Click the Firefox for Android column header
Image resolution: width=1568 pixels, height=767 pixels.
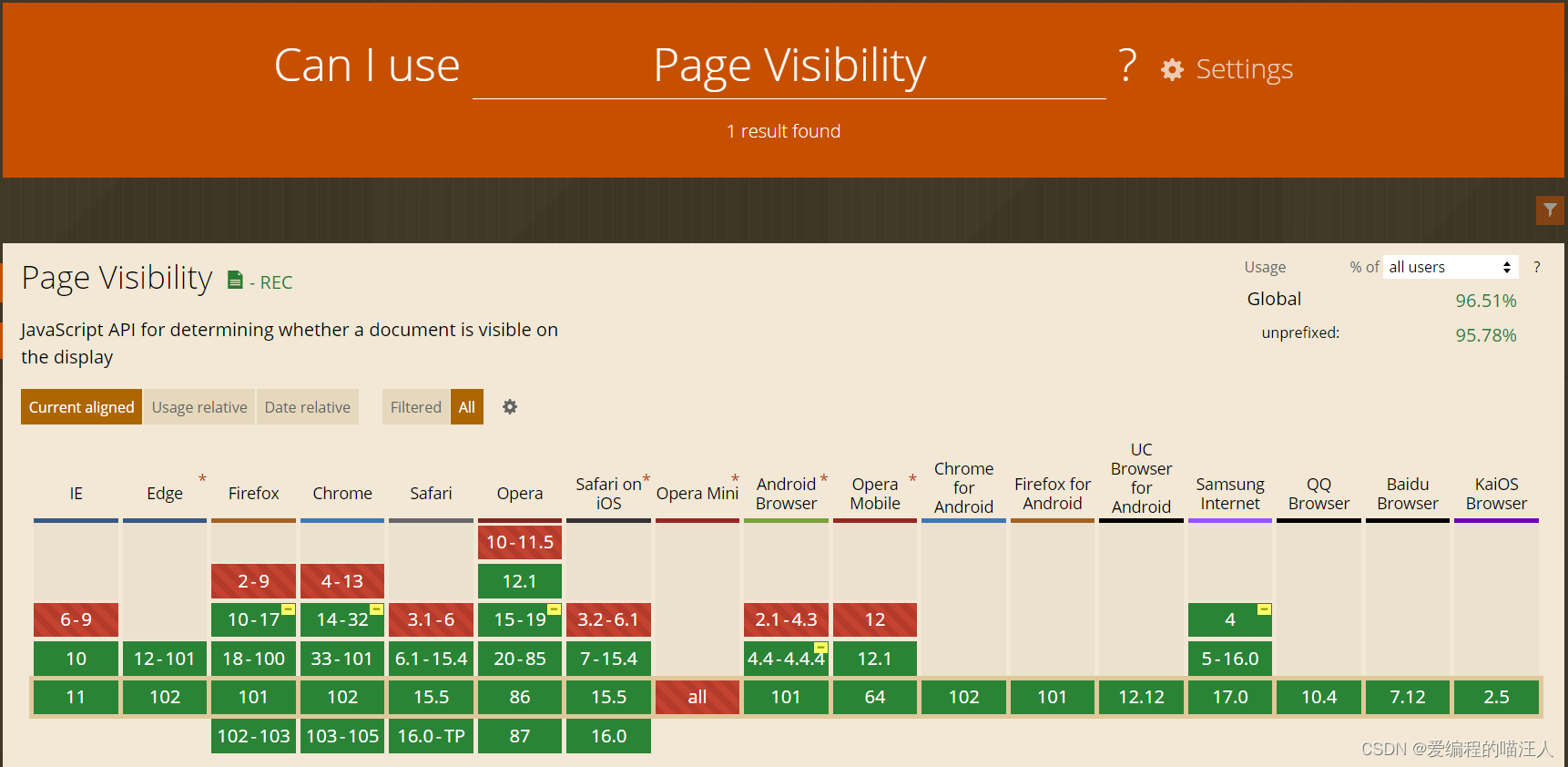(x=1053, y=493)
